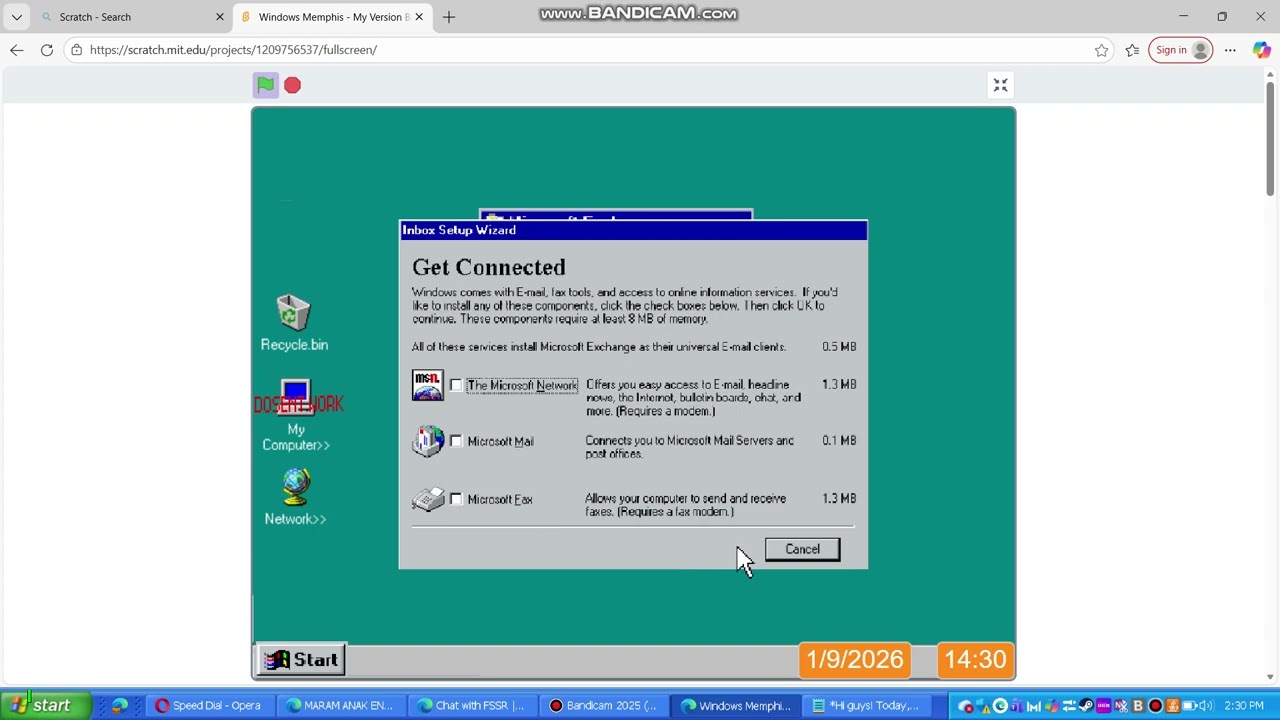Open Steam icon in system tray
The width and height of the screenshot is (1280, 720).
coord(1086,706)
